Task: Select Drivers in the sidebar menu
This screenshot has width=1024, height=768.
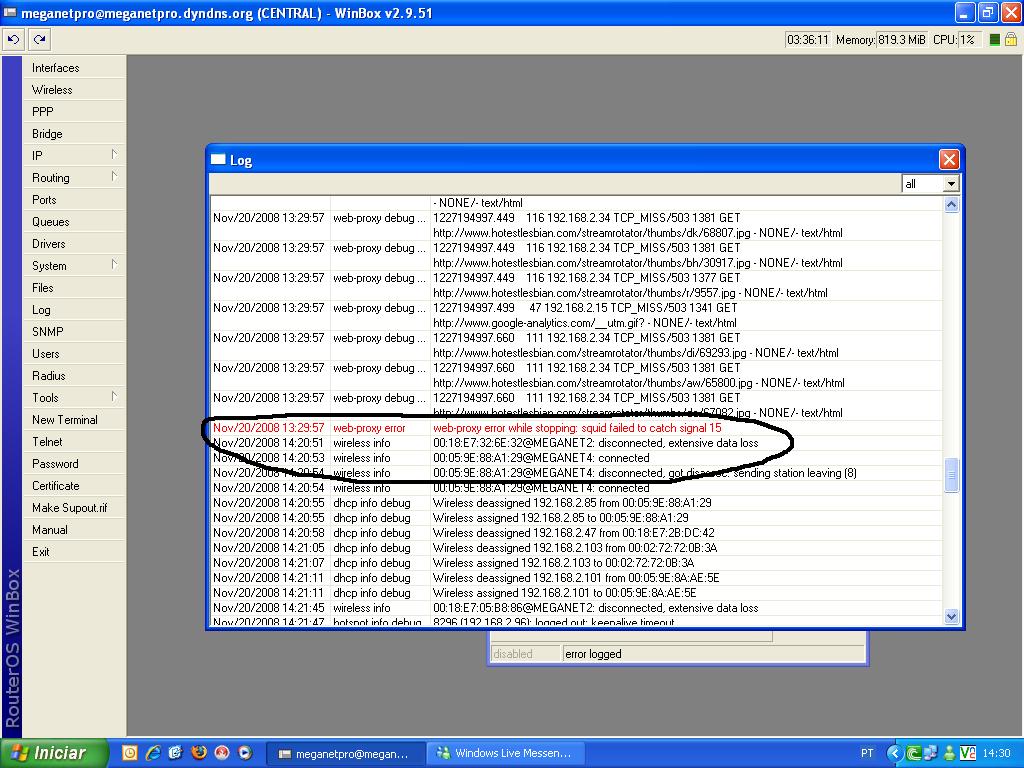Action: point(74,244)
